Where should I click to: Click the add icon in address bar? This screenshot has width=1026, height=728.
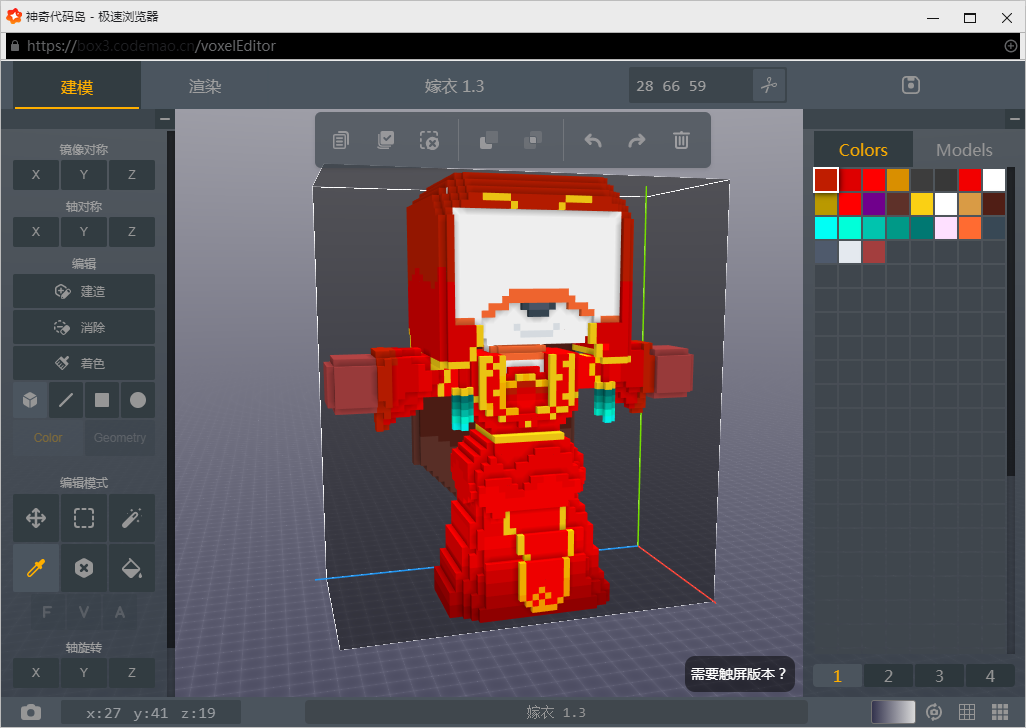tap(1010, 46)
